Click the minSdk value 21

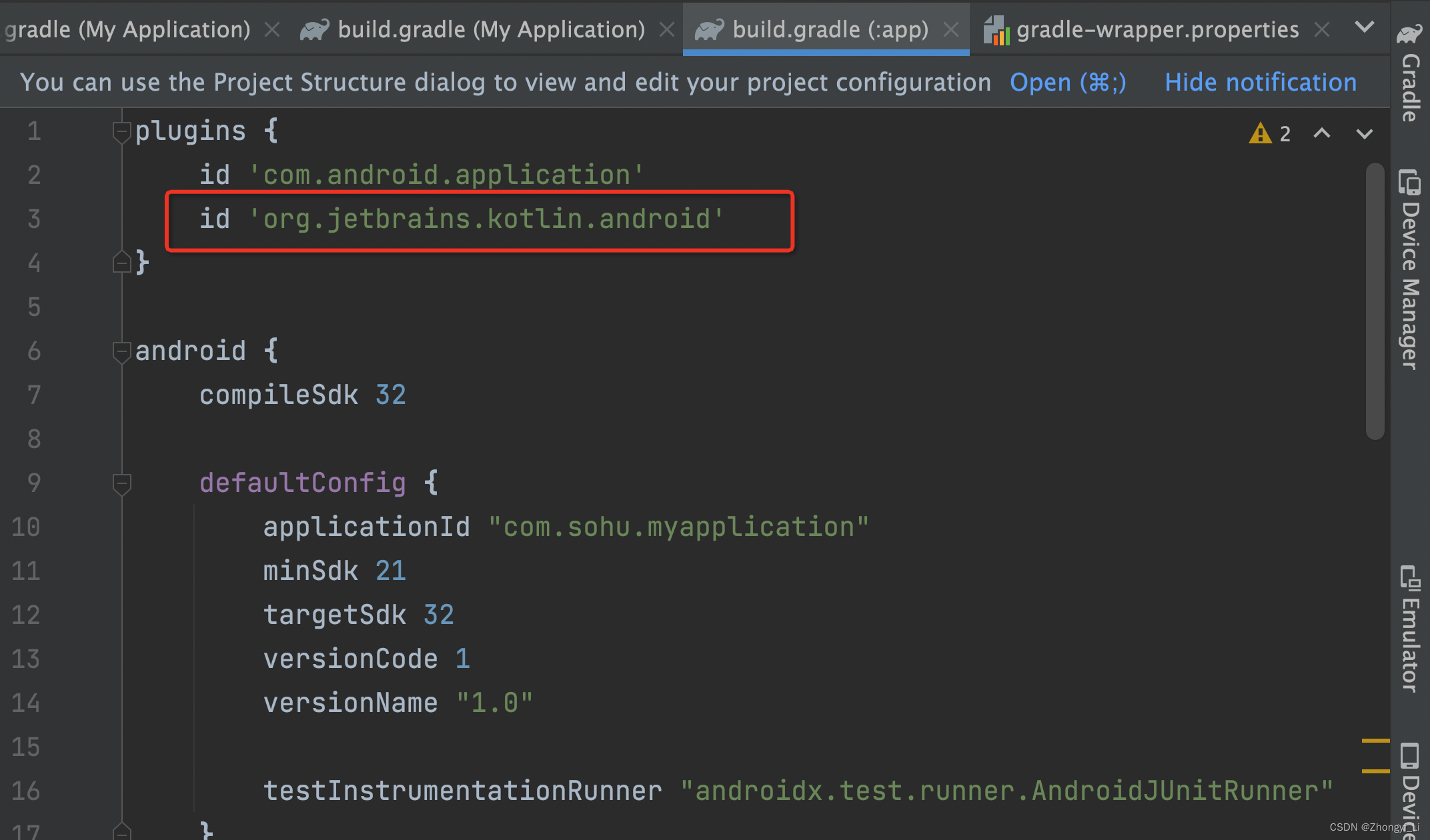click(391, 571)
